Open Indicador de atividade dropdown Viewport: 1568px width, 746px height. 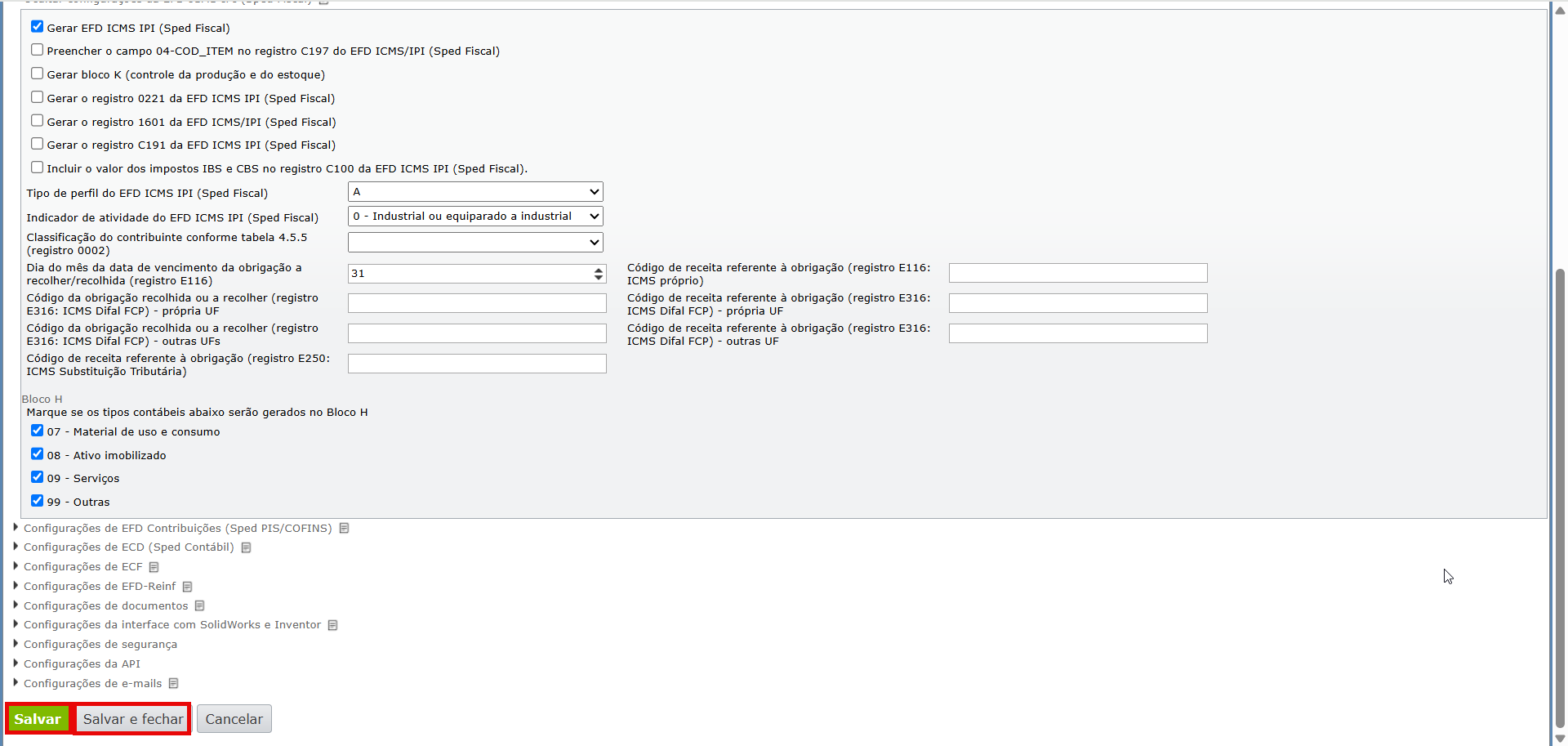click(475, 217)
